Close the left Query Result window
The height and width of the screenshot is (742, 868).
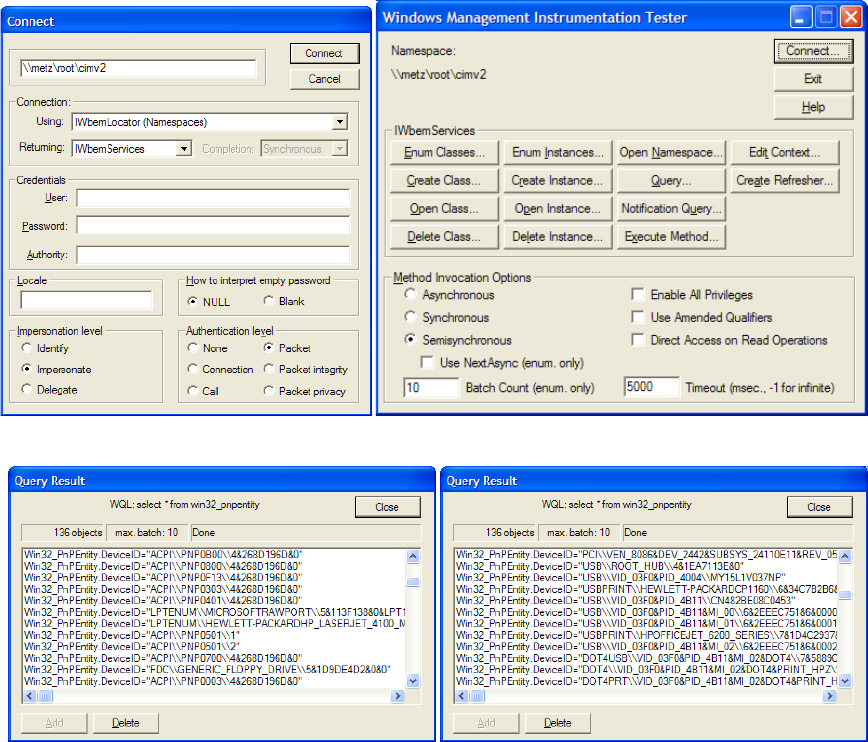(x=386, y=507)
